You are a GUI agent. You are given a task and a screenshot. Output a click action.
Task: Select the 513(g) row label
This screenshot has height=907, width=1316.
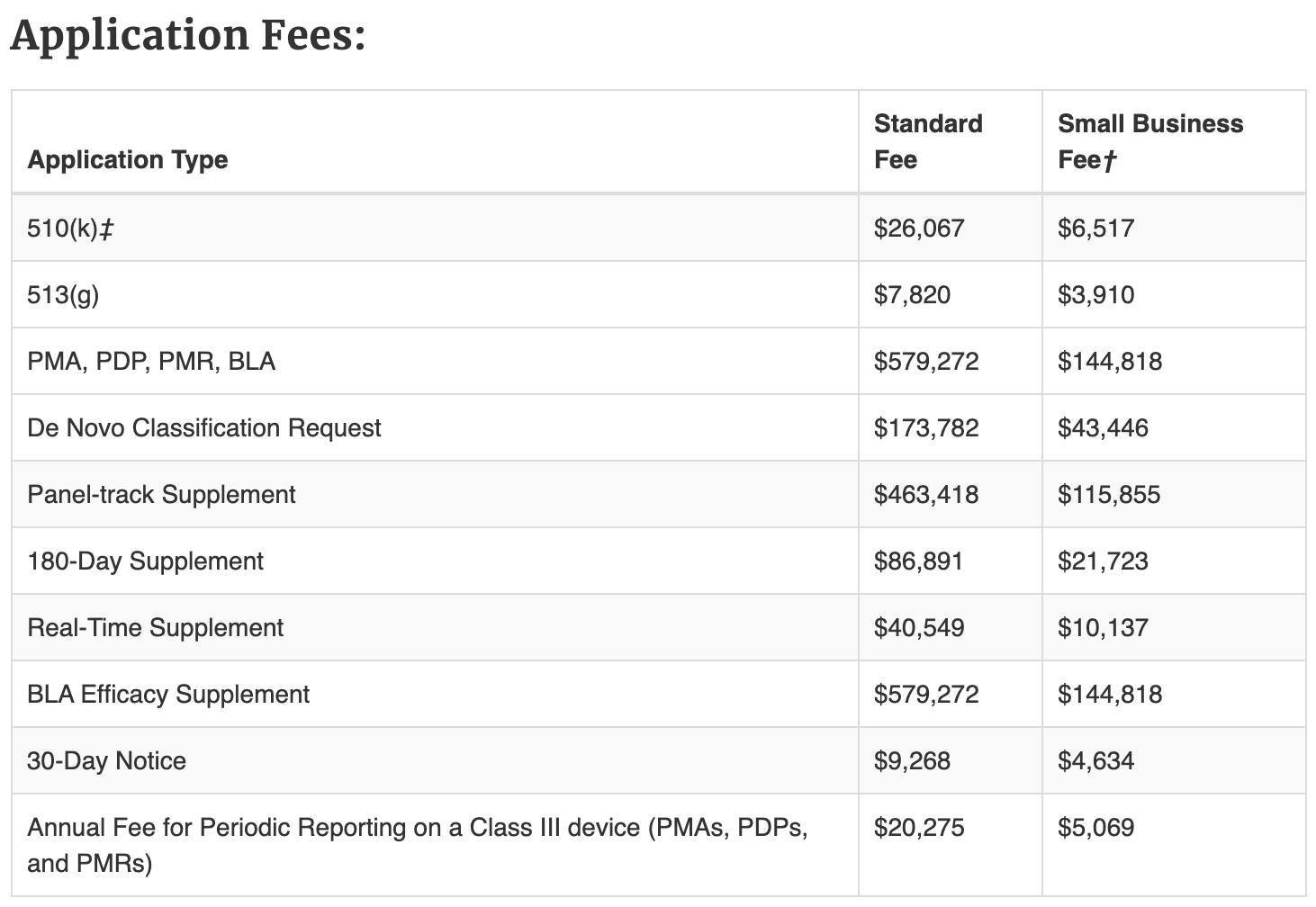pos(63,295)
